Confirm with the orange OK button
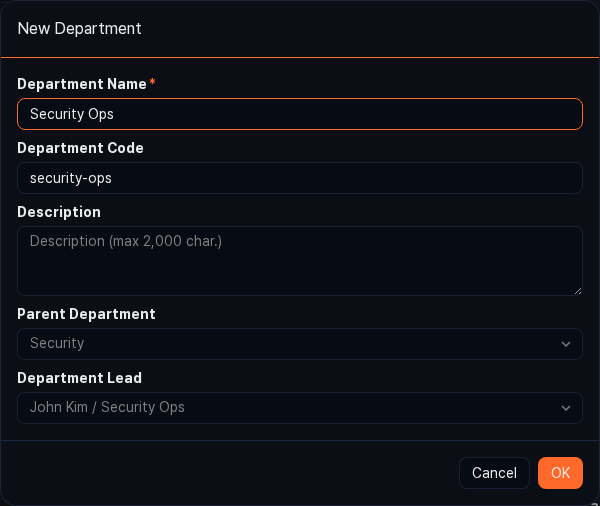Image resolution: width=600 pixels, height=506 pixels. tap(560, 473)
